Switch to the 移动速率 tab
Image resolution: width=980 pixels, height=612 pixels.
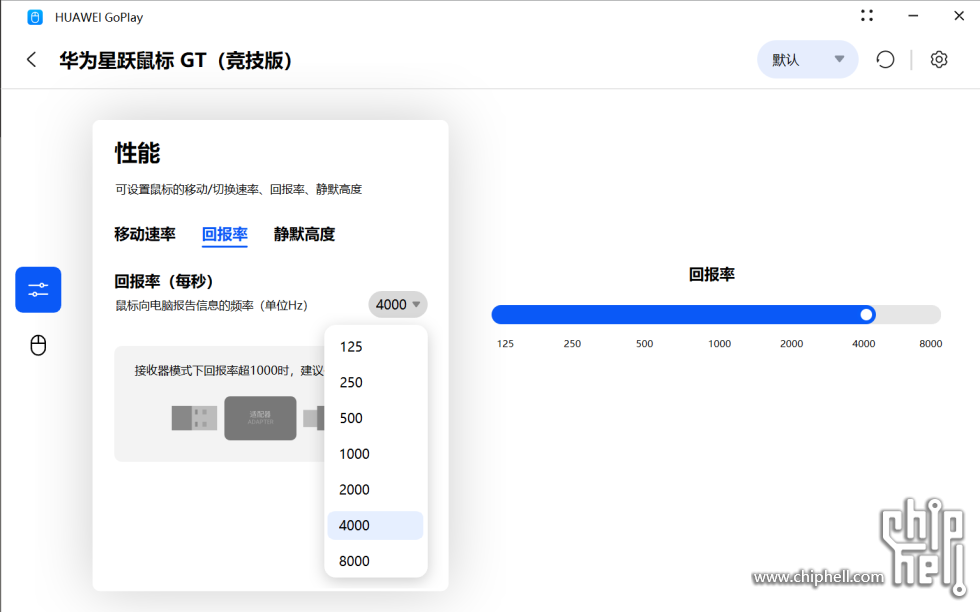[145, 234]
